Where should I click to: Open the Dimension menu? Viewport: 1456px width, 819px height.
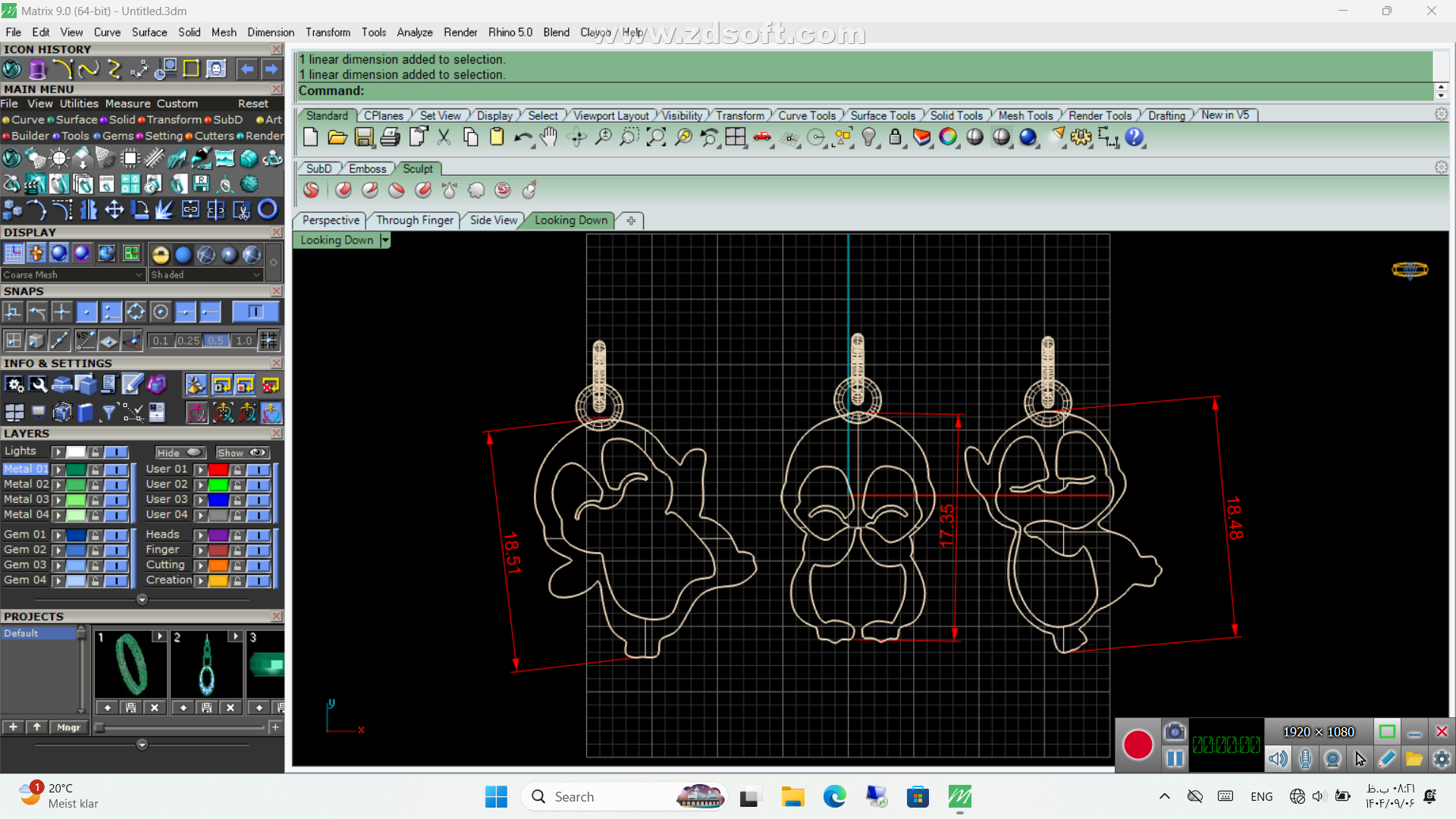click(x=271, y=32)
